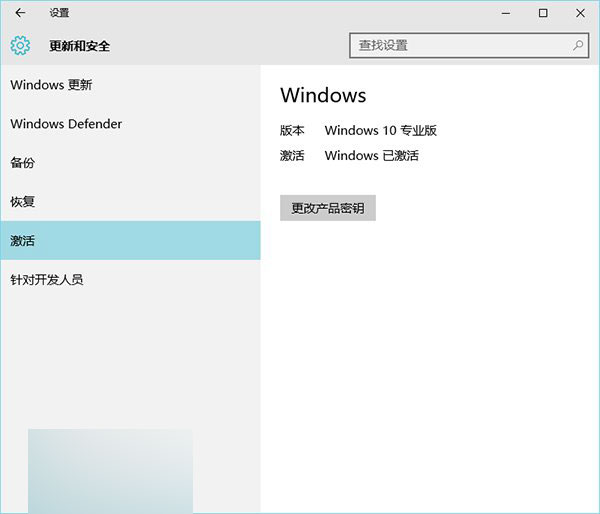Minimize the Settings window
This screenshot has width=600, height=514.
(x=506, y=13)
